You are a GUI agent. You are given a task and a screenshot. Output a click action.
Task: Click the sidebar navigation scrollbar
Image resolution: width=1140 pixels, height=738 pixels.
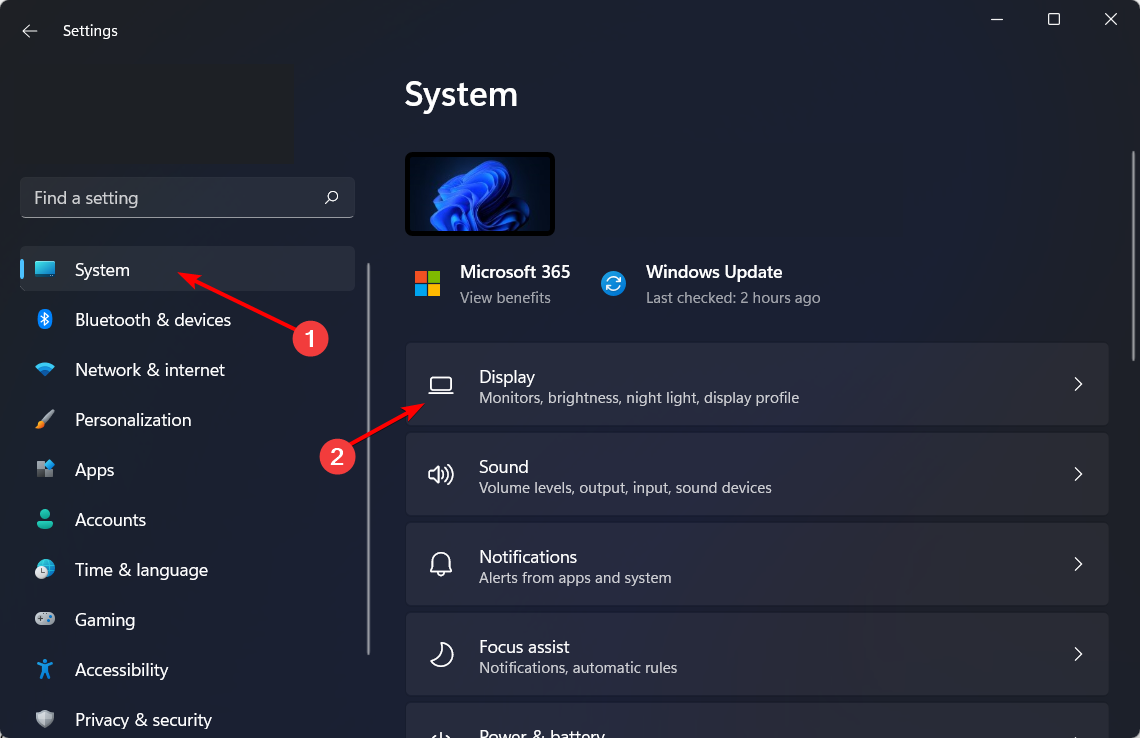pos(369,459)
